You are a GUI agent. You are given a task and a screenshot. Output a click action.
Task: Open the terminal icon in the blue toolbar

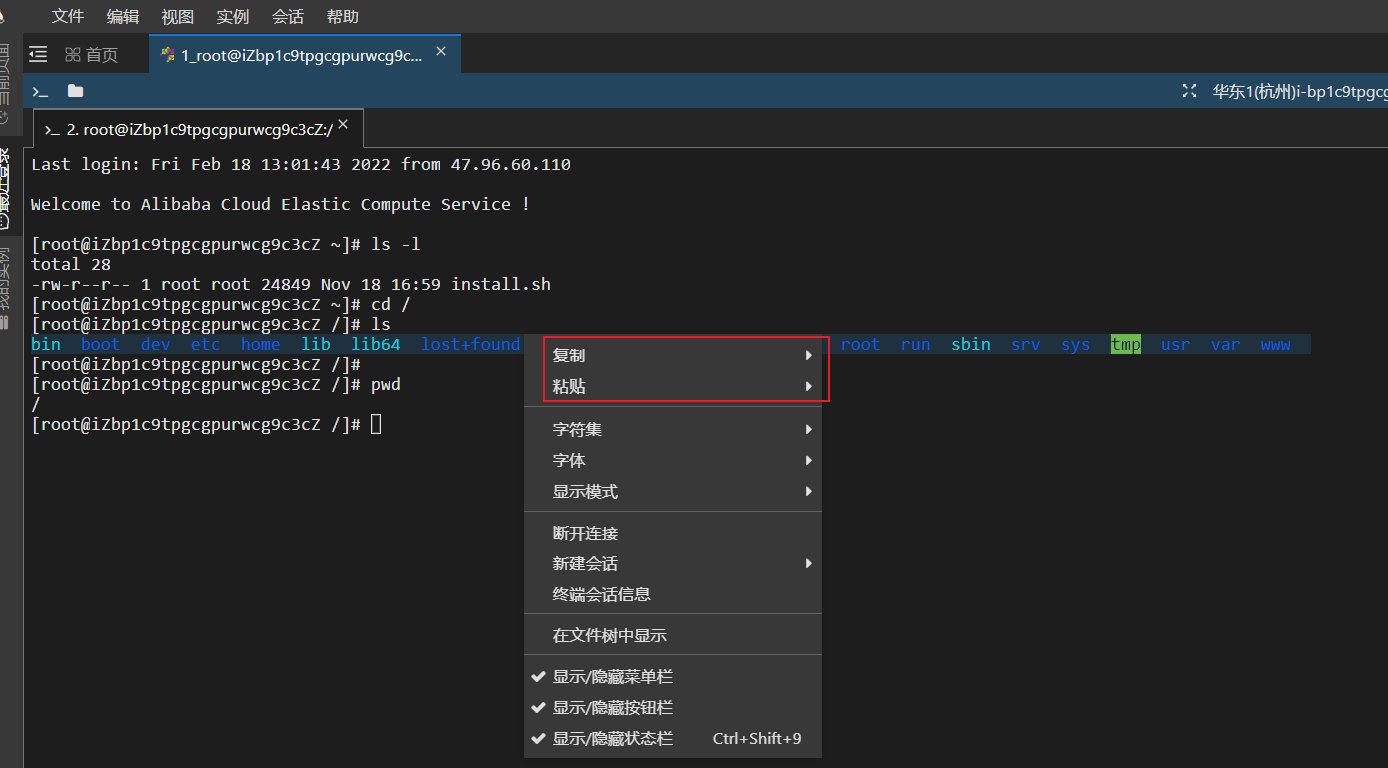(x=40, y=91)
